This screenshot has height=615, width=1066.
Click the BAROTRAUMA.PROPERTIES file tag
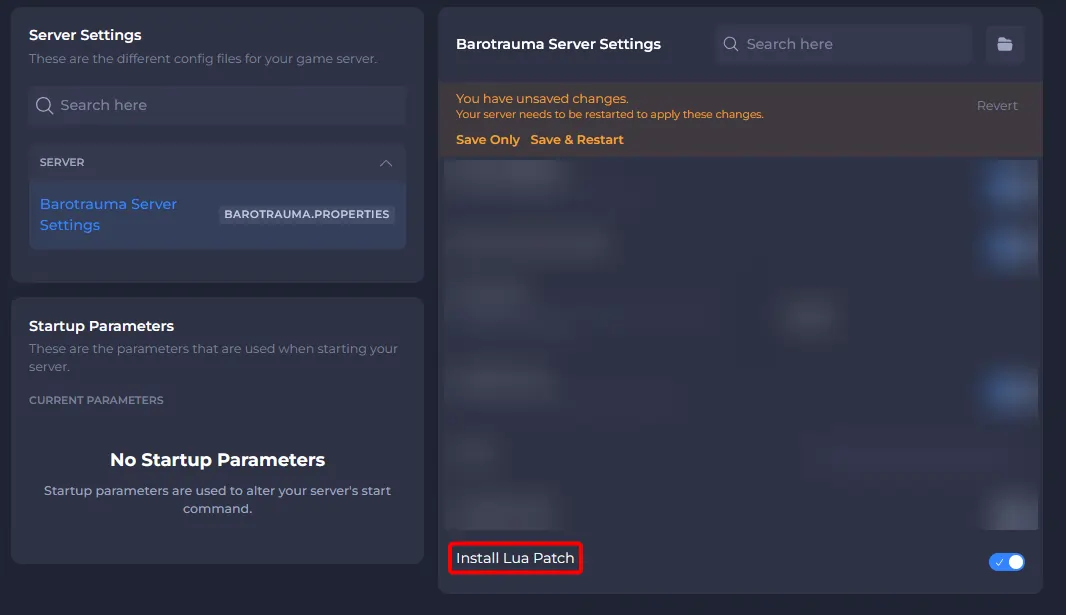(307, 214)
